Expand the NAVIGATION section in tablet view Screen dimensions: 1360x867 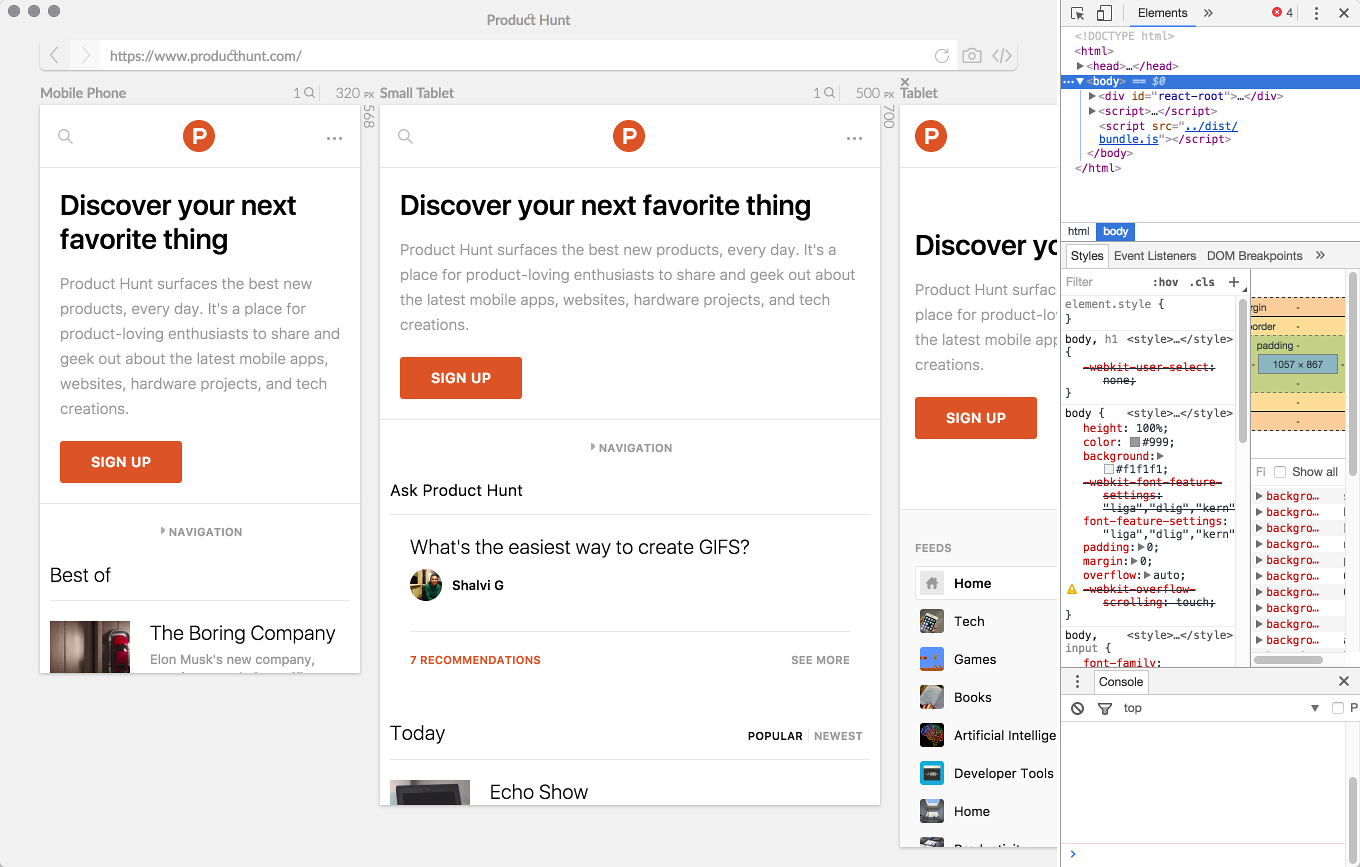click(x=631, y=447)
